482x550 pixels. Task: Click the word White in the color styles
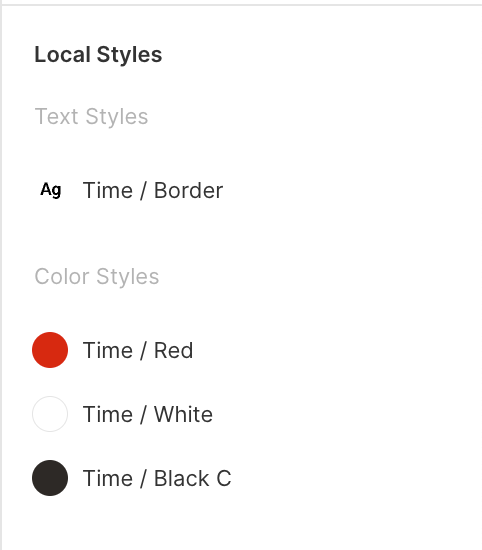tap(183, 414)
